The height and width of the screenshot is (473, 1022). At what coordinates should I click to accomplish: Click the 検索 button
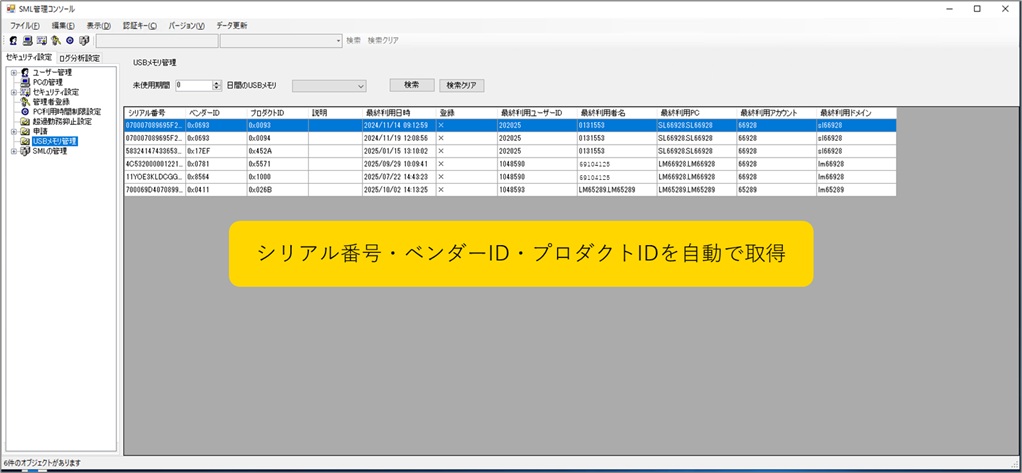(411, 85)
